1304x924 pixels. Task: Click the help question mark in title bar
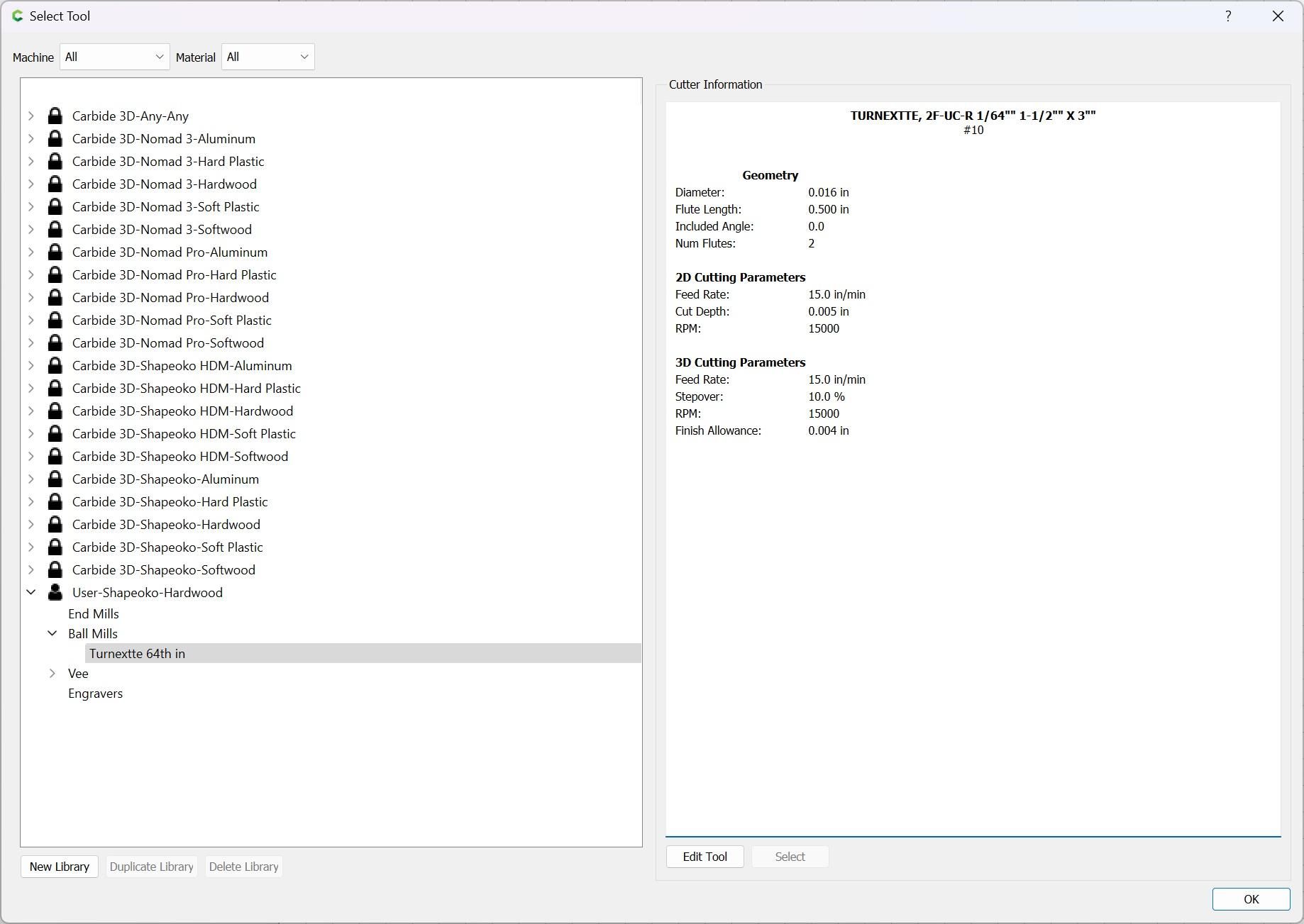click(1228, 16)
